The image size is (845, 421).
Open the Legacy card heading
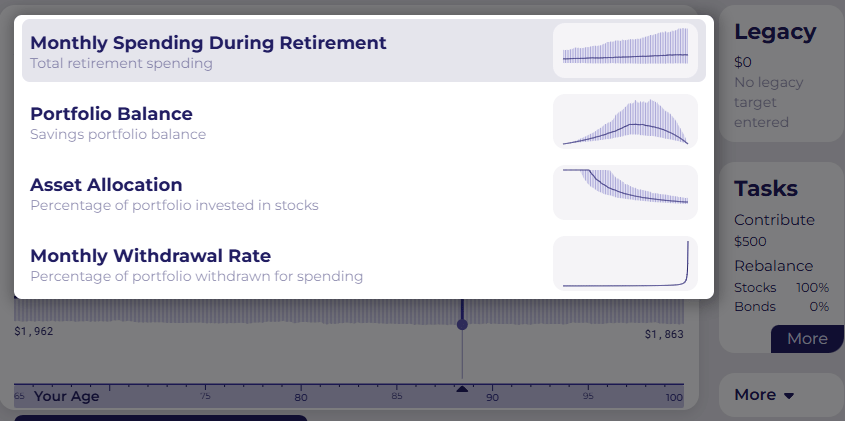click(x=775, y=32)
